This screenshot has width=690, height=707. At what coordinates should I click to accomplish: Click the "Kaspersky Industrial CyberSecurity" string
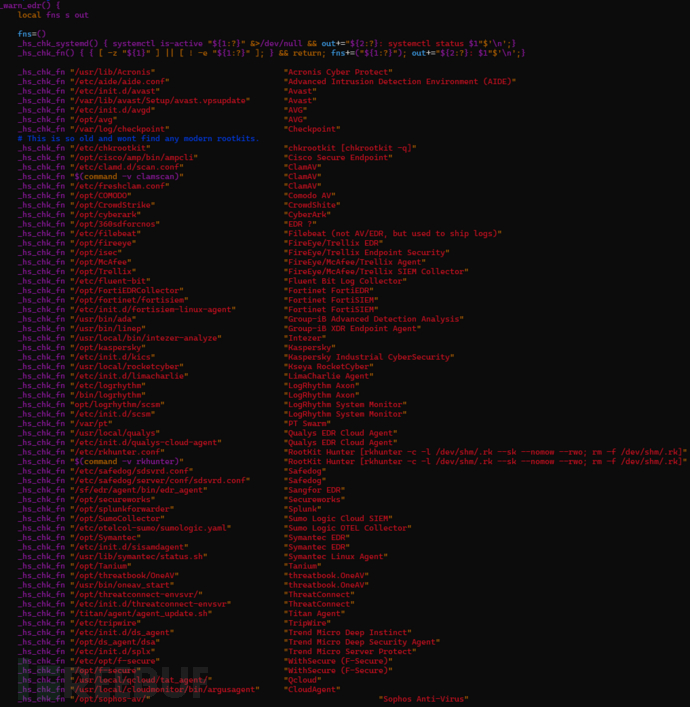(x=368, y=356)
